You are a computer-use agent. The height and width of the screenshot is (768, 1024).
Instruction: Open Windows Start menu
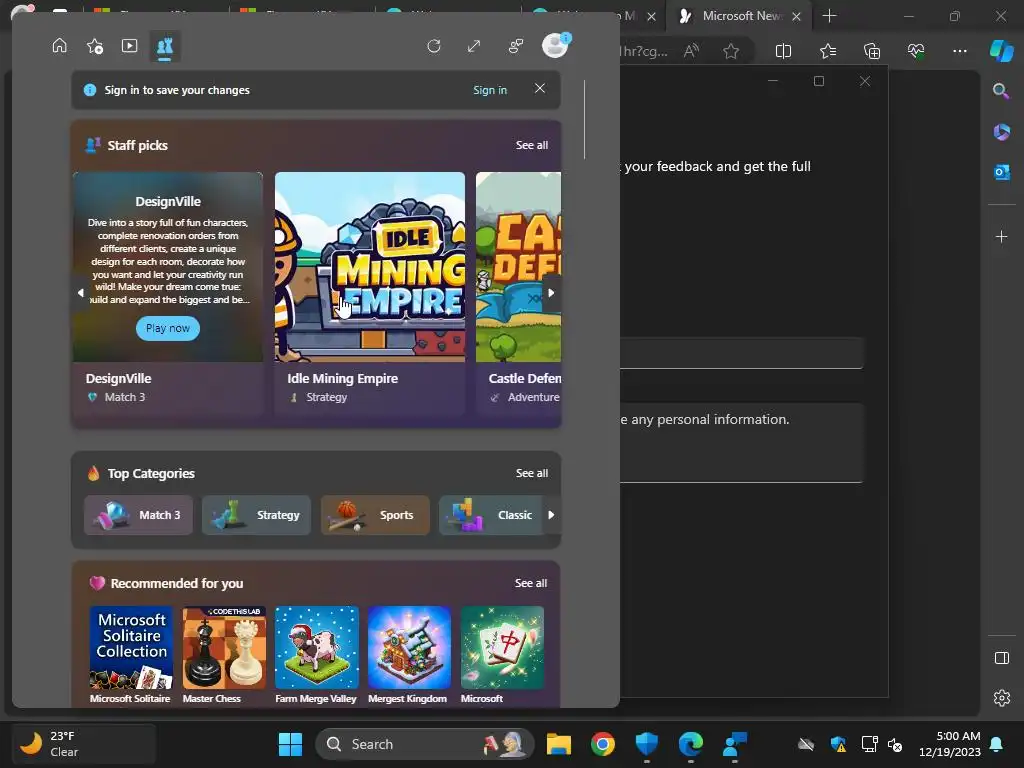coord(290,744)
